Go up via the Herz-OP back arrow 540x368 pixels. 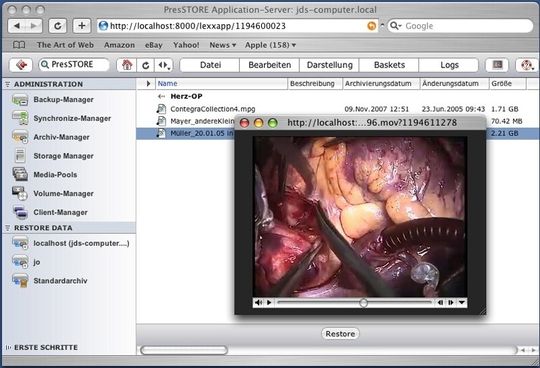pyautogui.click(x=161, y=96)
